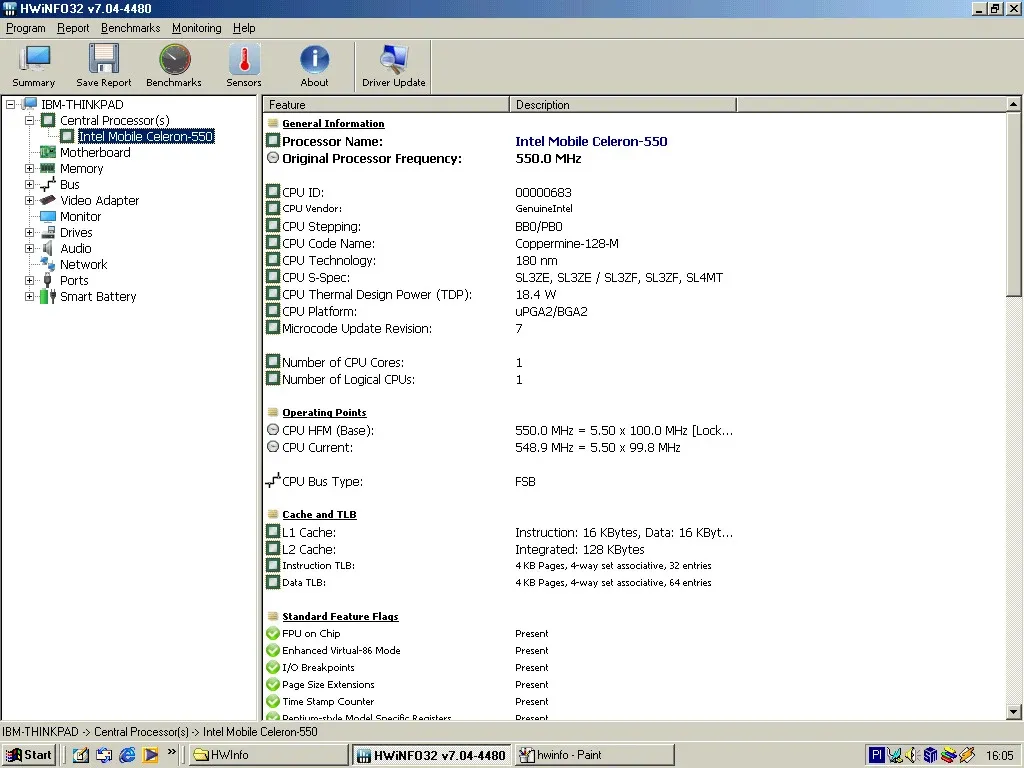Click the volume speaker tray icon
The height and width of the screenshot is (768, 1024).
point(912,755)
